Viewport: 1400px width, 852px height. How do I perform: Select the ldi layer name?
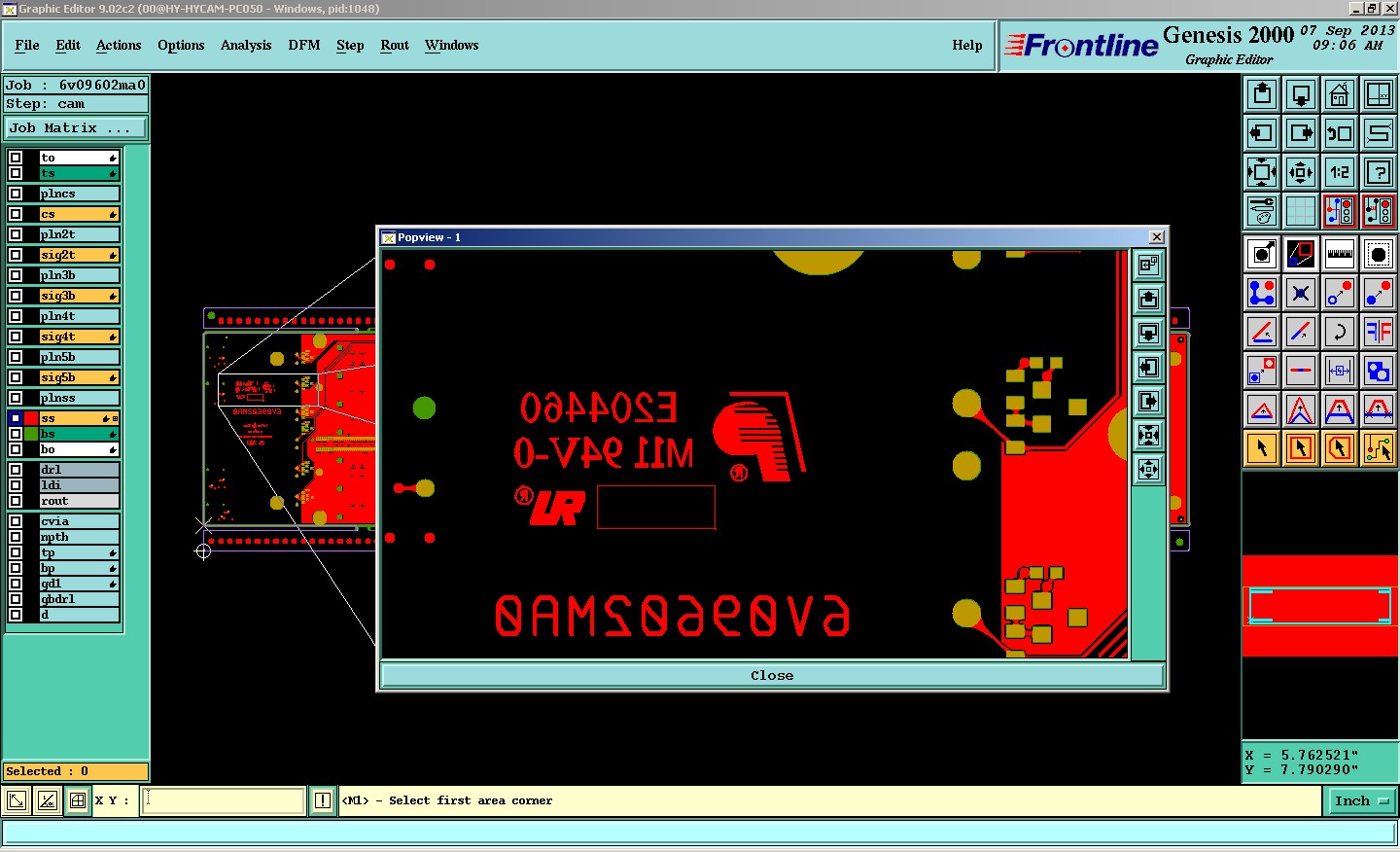79,485
